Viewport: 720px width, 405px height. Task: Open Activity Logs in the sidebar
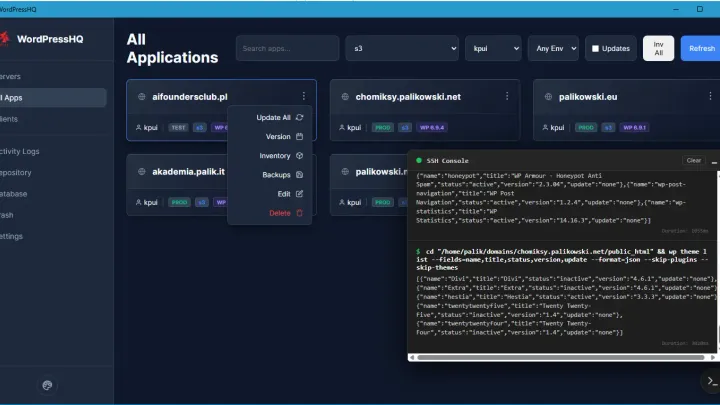tap(53, 151)
